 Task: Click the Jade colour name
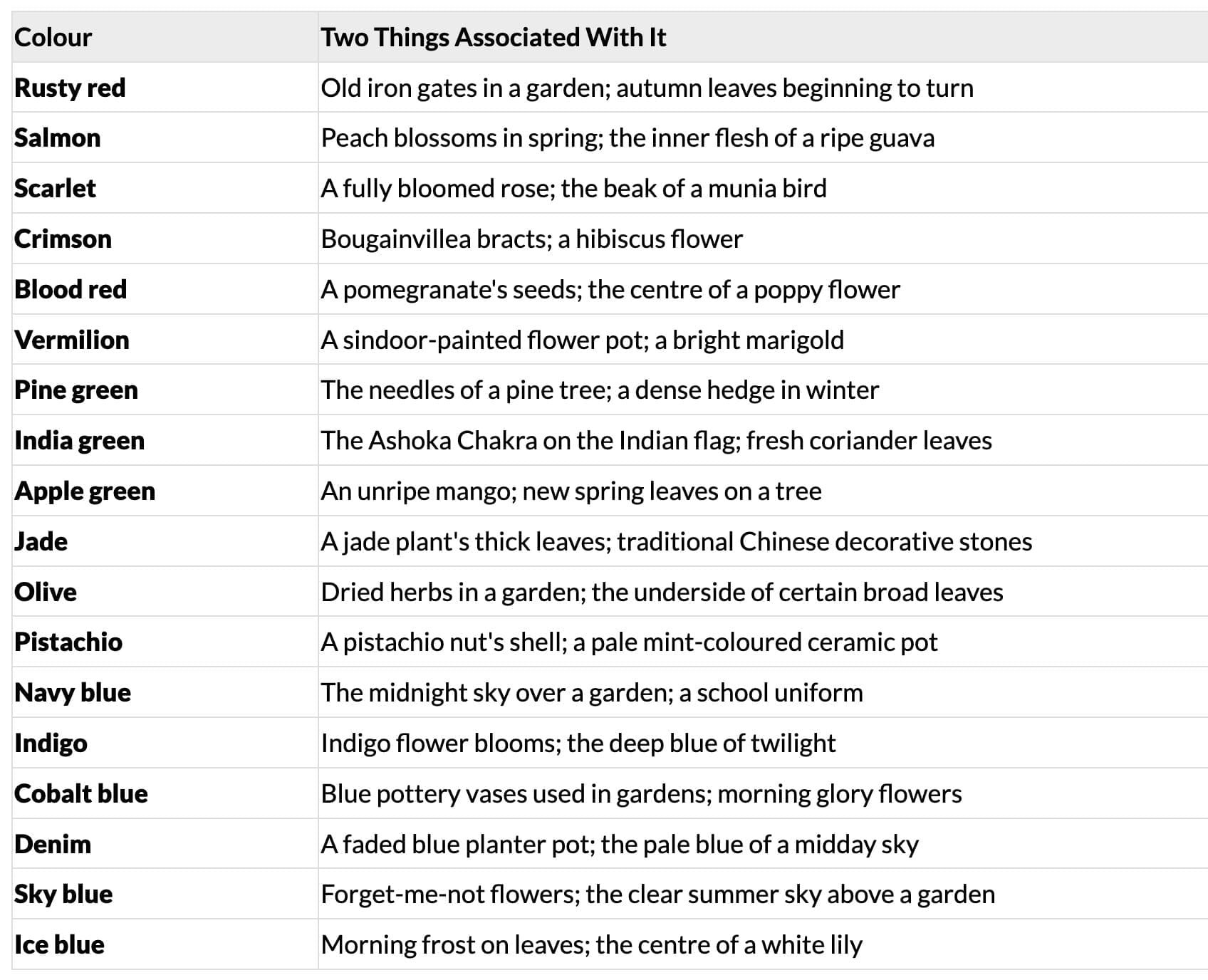41,541
